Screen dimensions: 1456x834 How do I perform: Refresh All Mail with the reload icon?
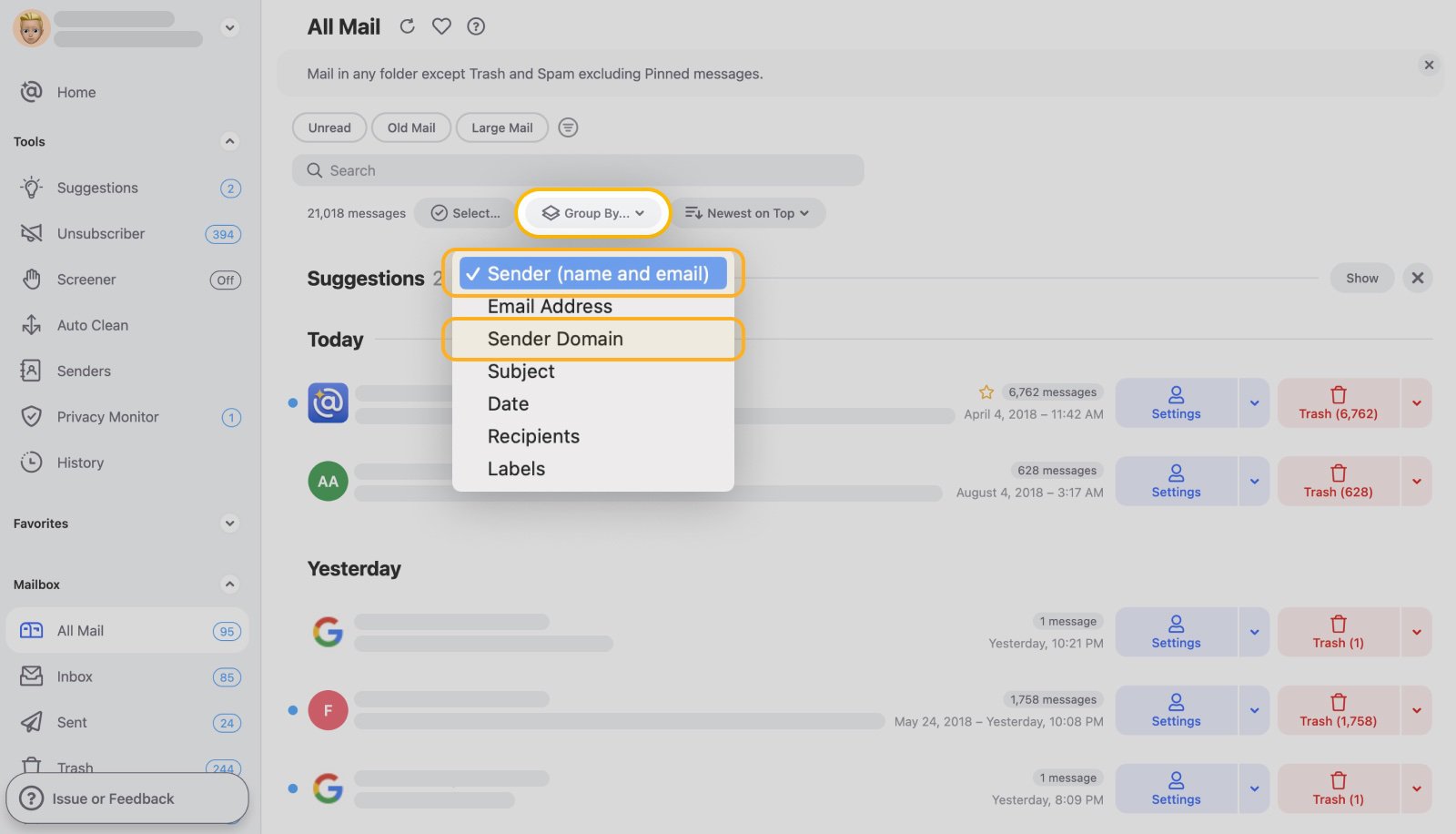pyautogui.click(x=407, y=26)
